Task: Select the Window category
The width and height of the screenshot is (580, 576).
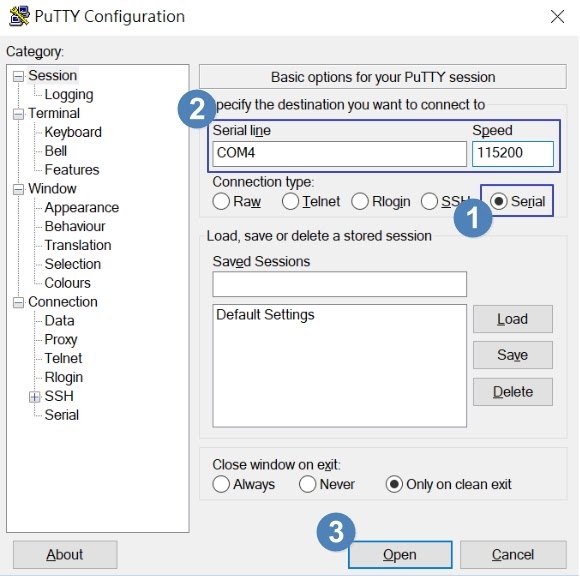Action: 52,189
